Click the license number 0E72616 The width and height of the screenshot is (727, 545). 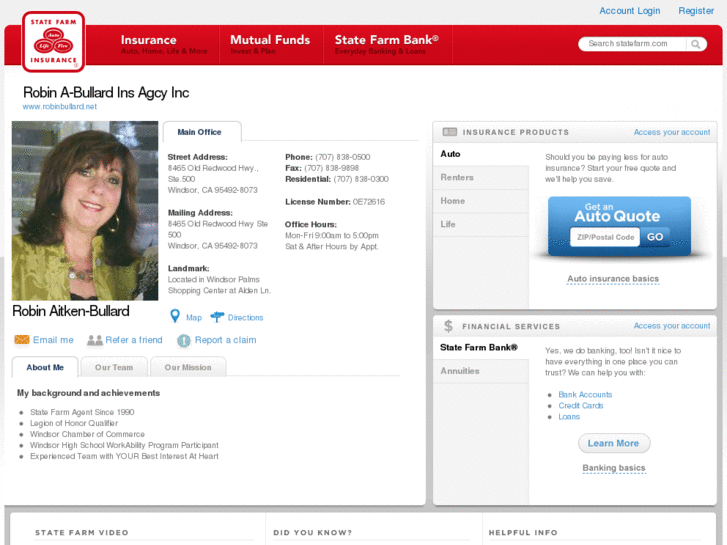click(369, 202)
